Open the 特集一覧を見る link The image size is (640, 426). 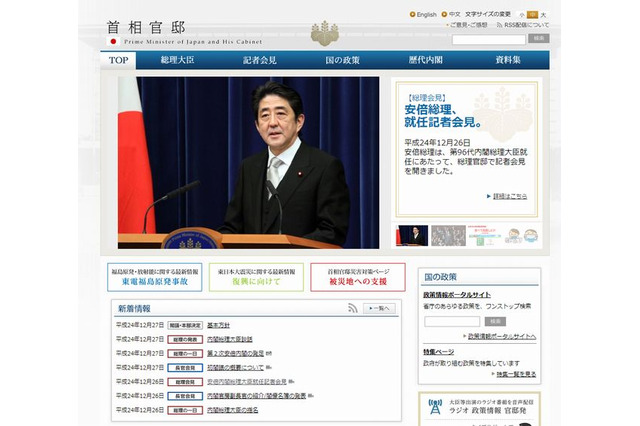[x=516, y=374]
